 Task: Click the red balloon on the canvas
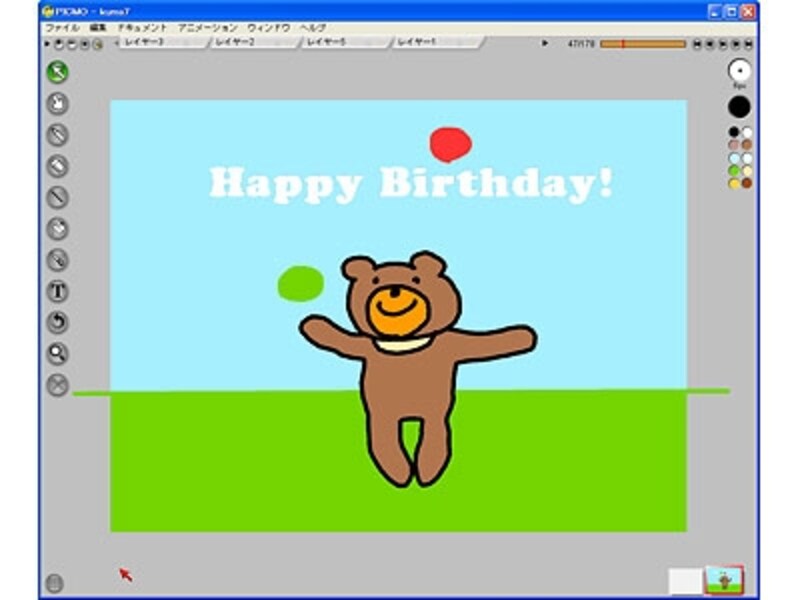pos(450,144)
